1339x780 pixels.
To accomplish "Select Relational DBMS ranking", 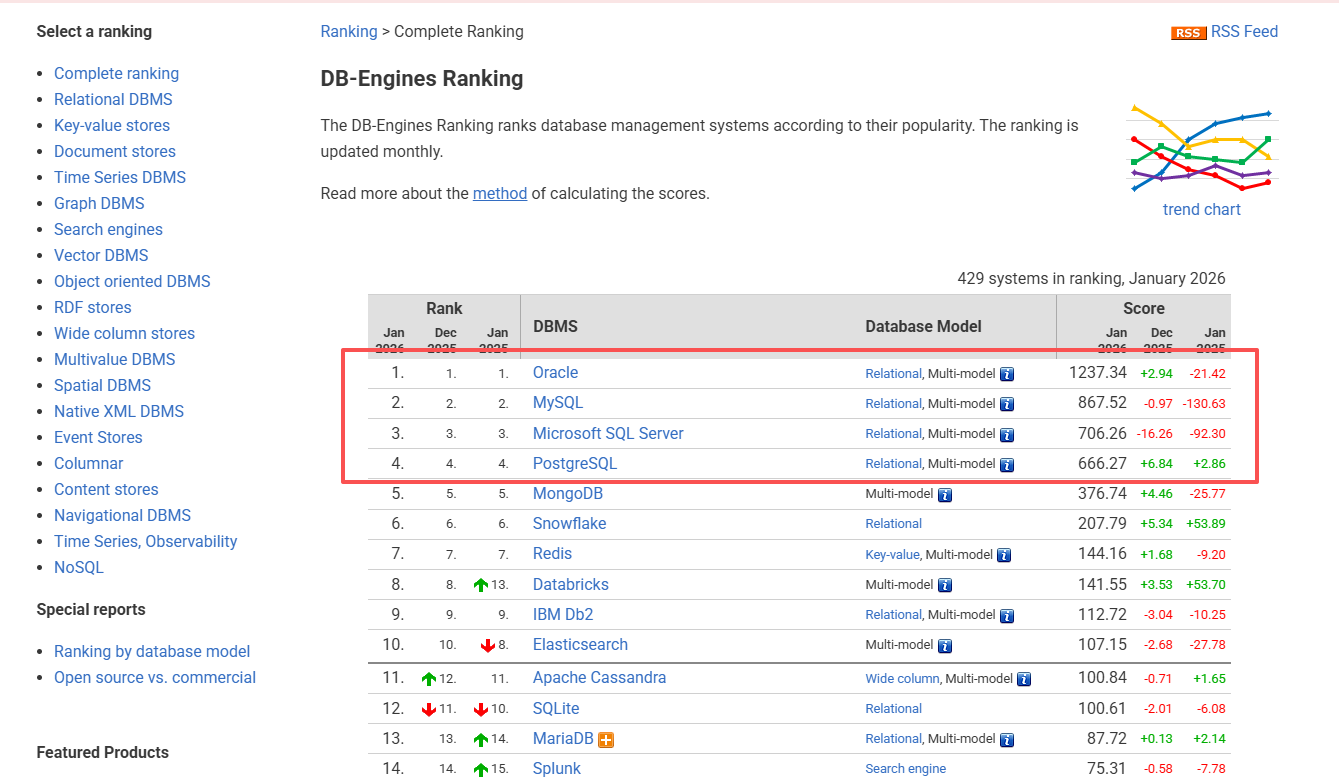I will (113, 99).
